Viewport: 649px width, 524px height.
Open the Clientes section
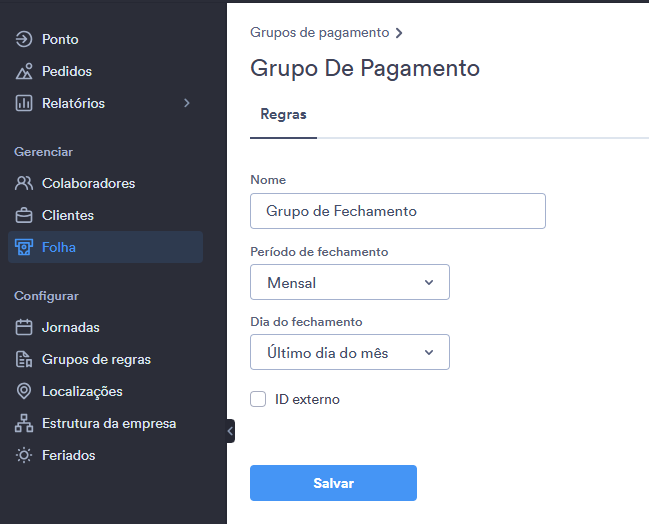106,215
